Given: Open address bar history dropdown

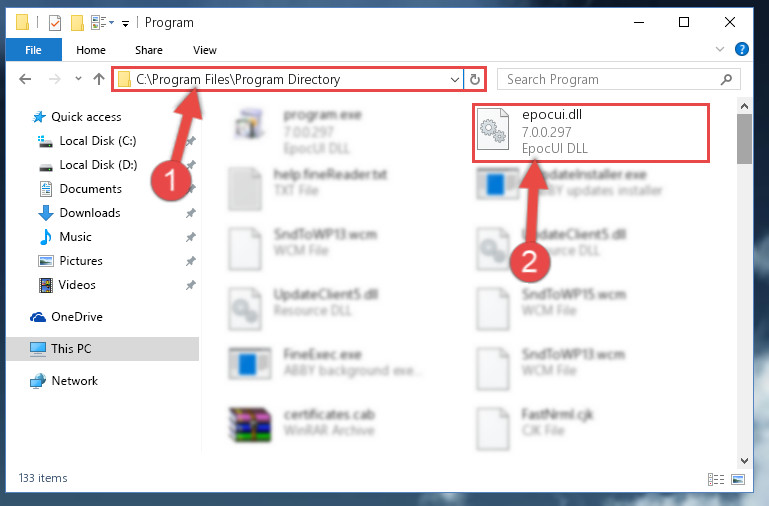Looking at the screenshot, I should [x=455, y=79].
